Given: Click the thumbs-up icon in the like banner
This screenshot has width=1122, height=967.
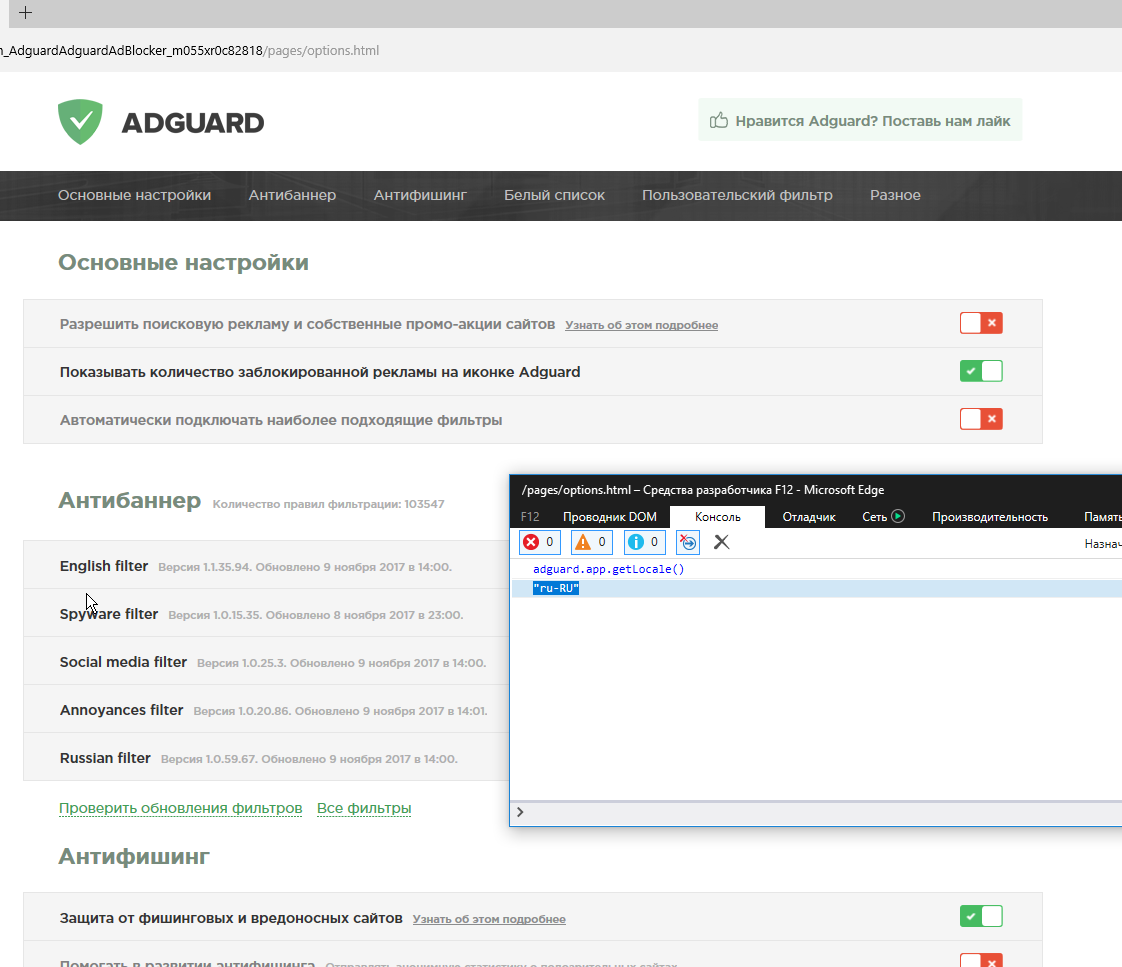Looking at the screenshot, I should tap(718, 119).
